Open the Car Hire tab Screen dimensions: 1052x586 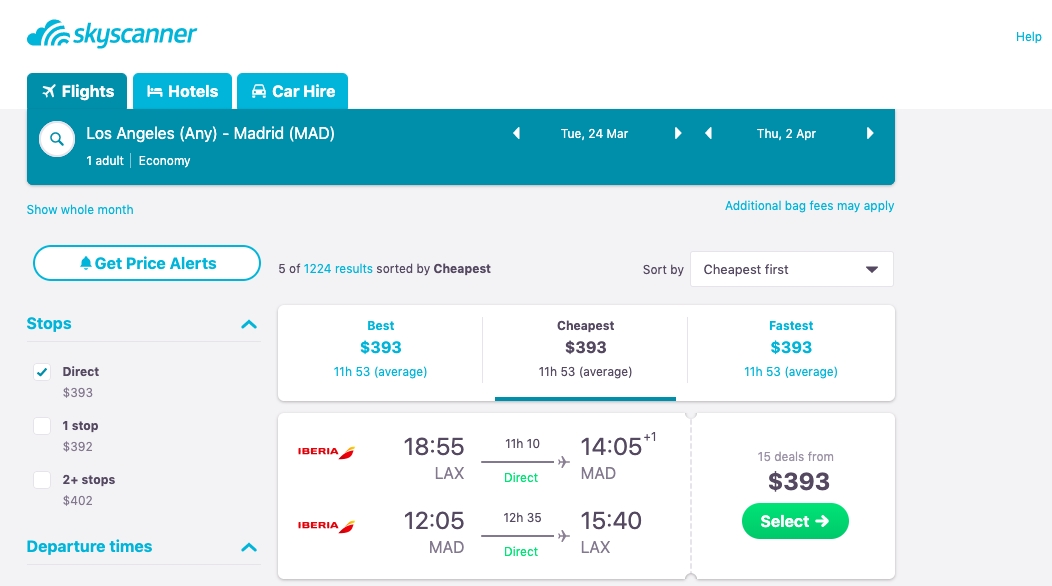click(x=293, y=91)
